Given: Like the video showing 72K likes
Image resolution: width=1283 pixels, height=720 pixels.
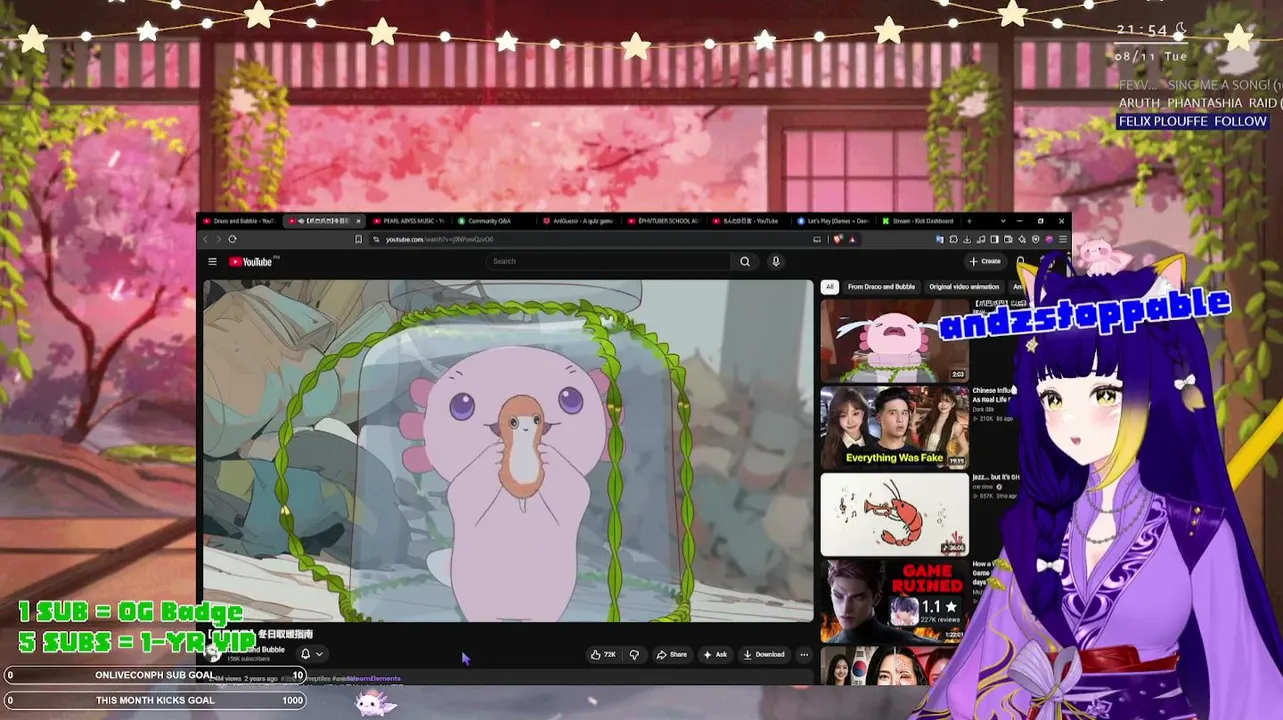Looking at the screenshot, I should (x=604, y=655).
